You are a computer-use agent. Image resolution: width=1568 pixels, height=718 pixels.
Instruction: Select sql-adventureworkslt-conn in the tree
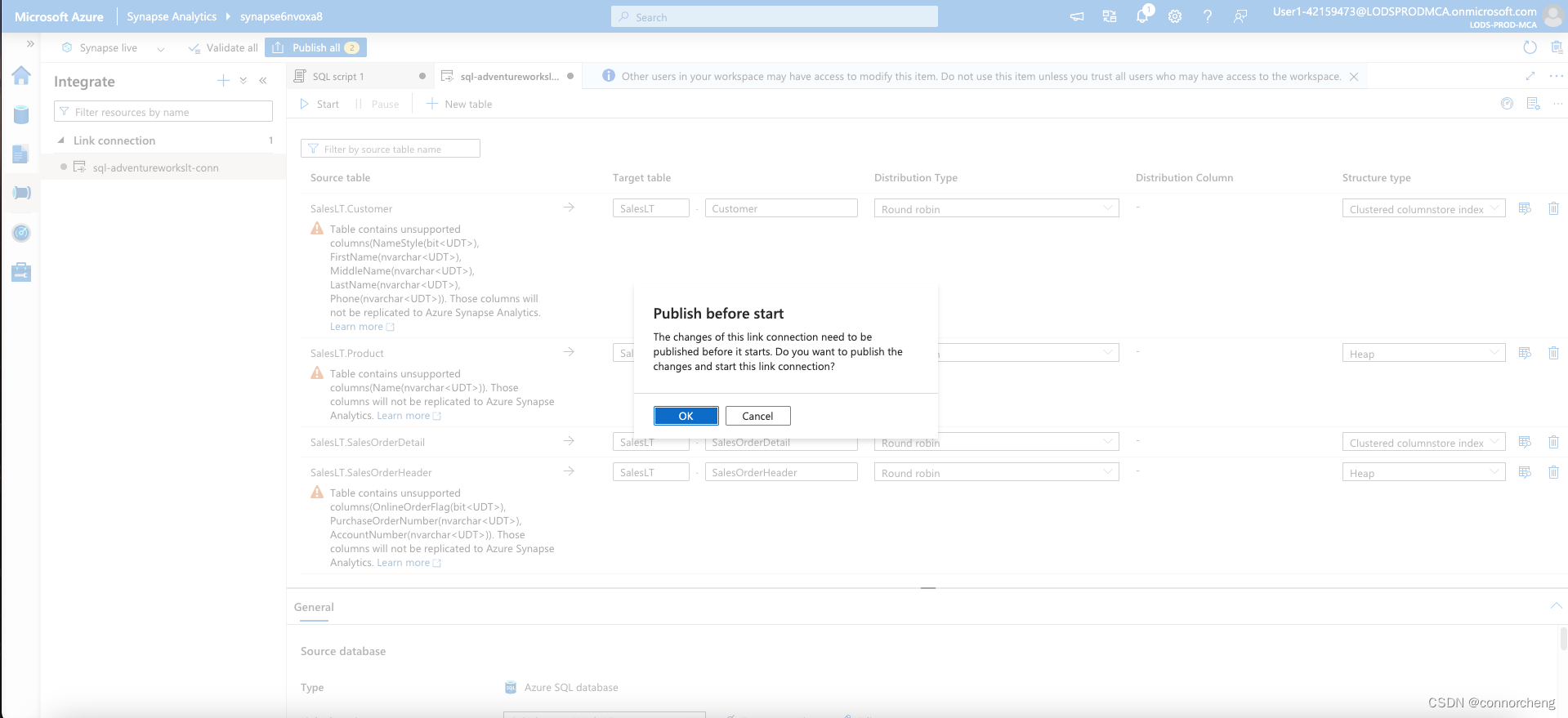click(155, 167)
